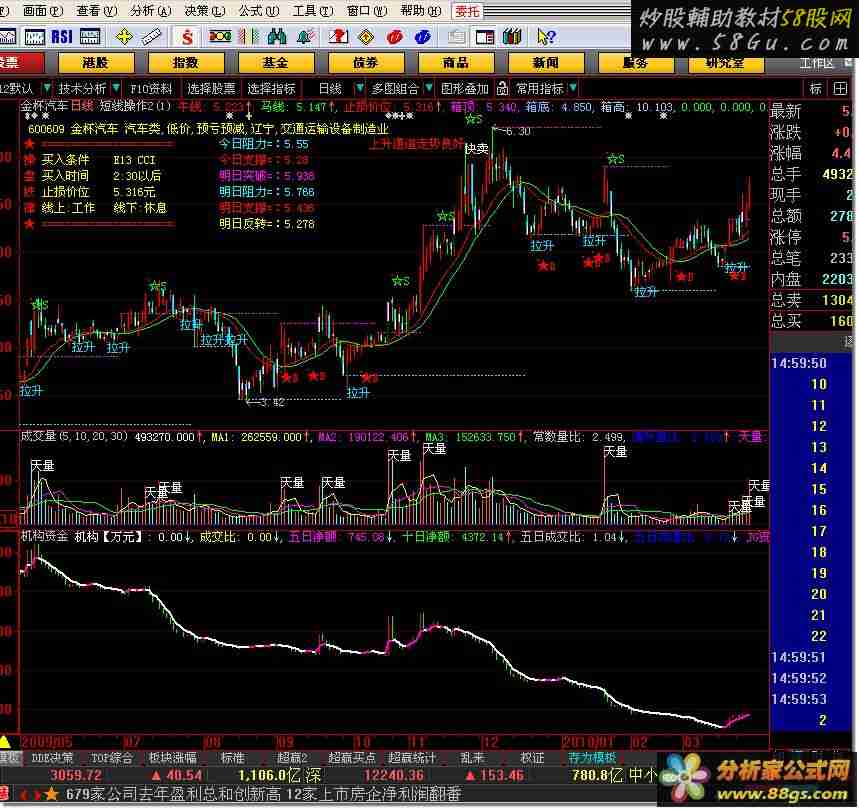Click the red circular logo icon
The image size is (859, 809).
pyautogui.click(x=394, y=37)
